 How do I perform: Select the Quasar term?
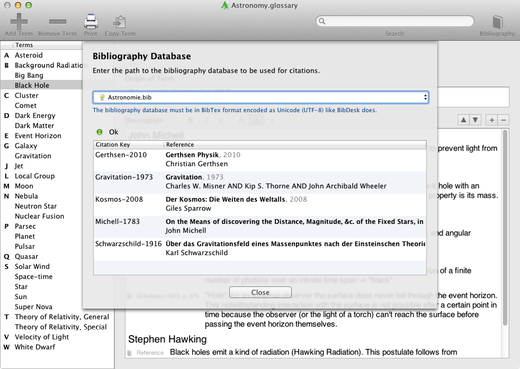tap(26, 256)
